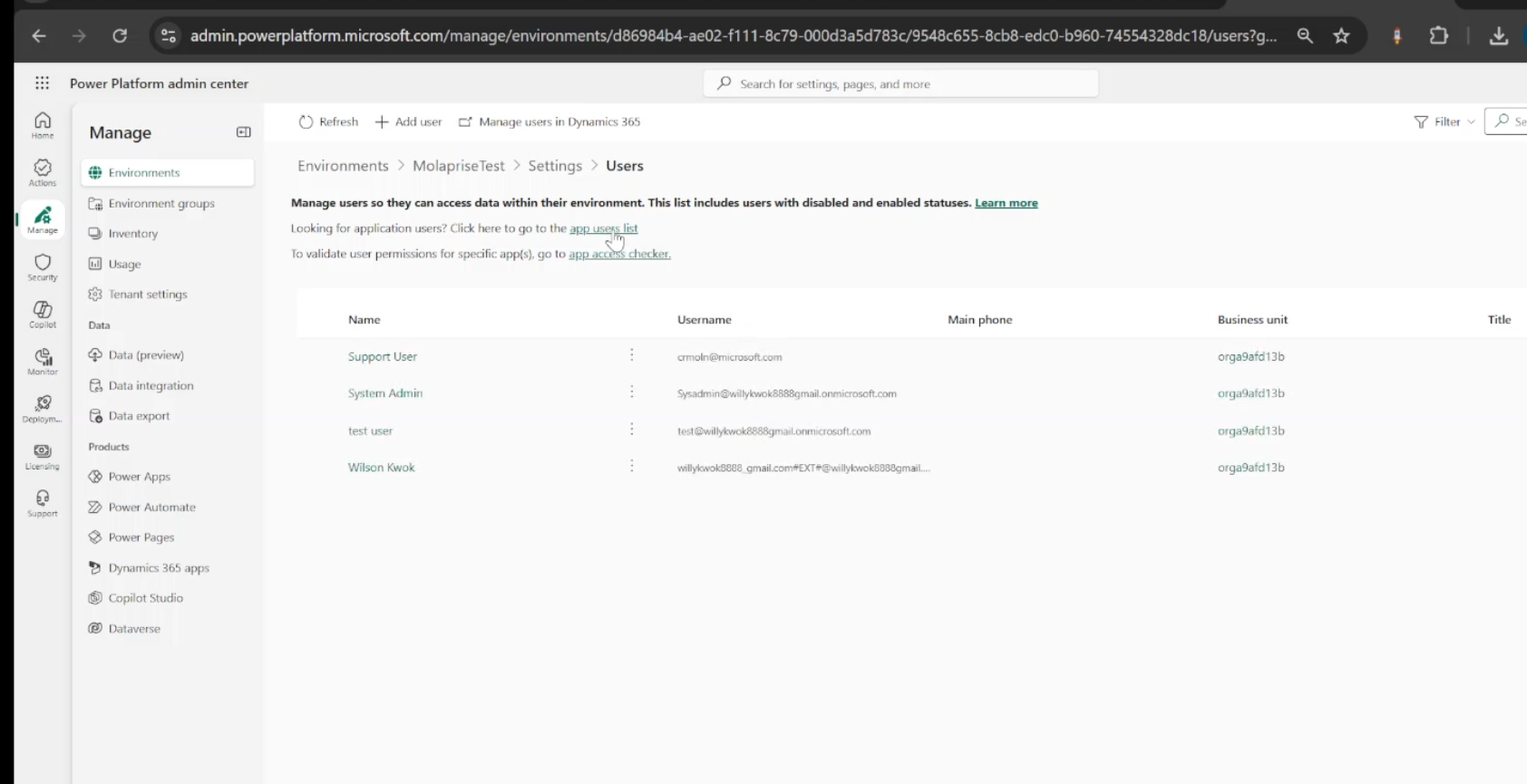The image size is (1527, 784).
Task: Click the users search box at right
Action: (x=1506, y=121)
